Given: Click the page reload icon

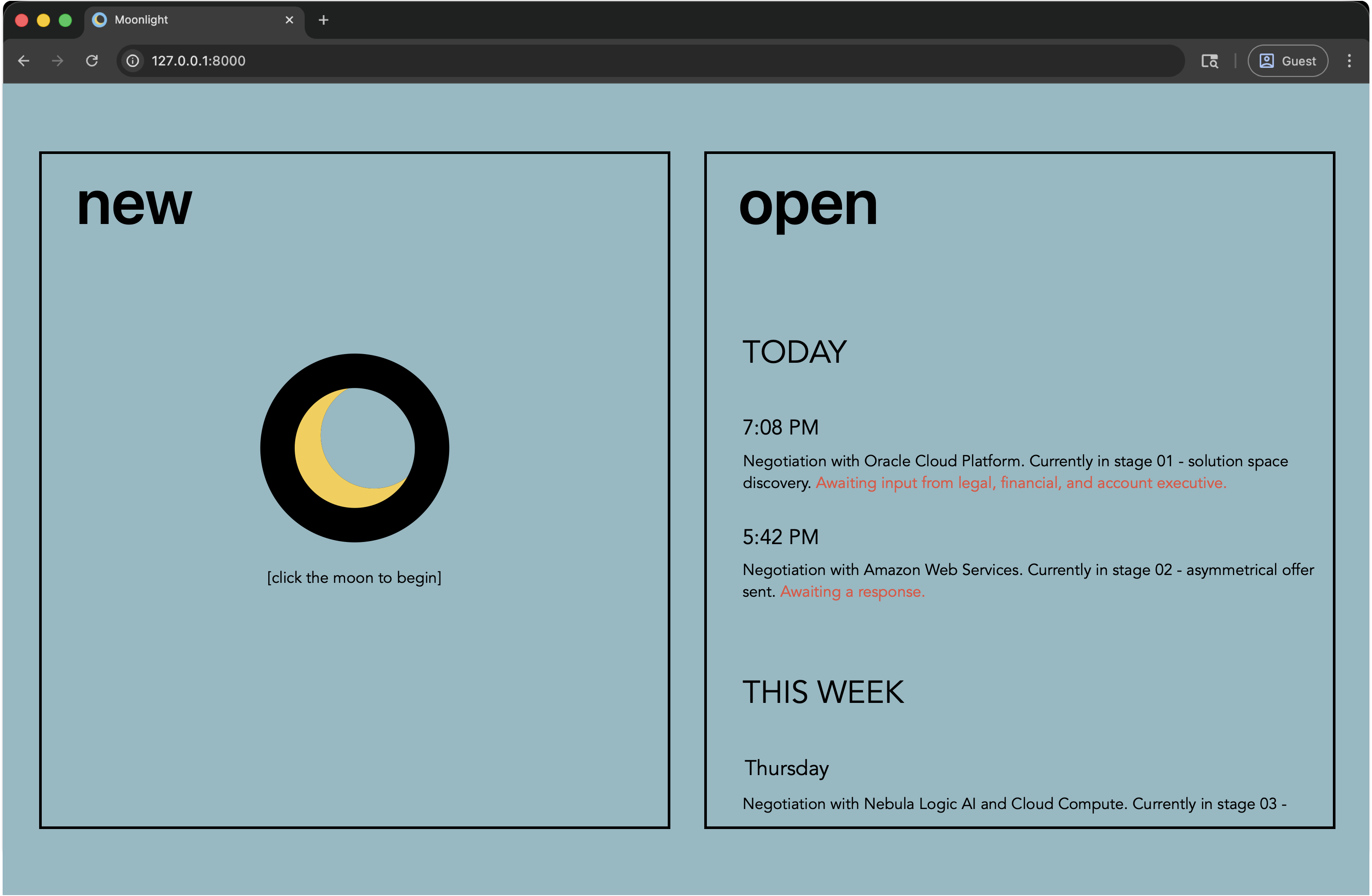Looking at the screenshot, I should tap(92, 60).
